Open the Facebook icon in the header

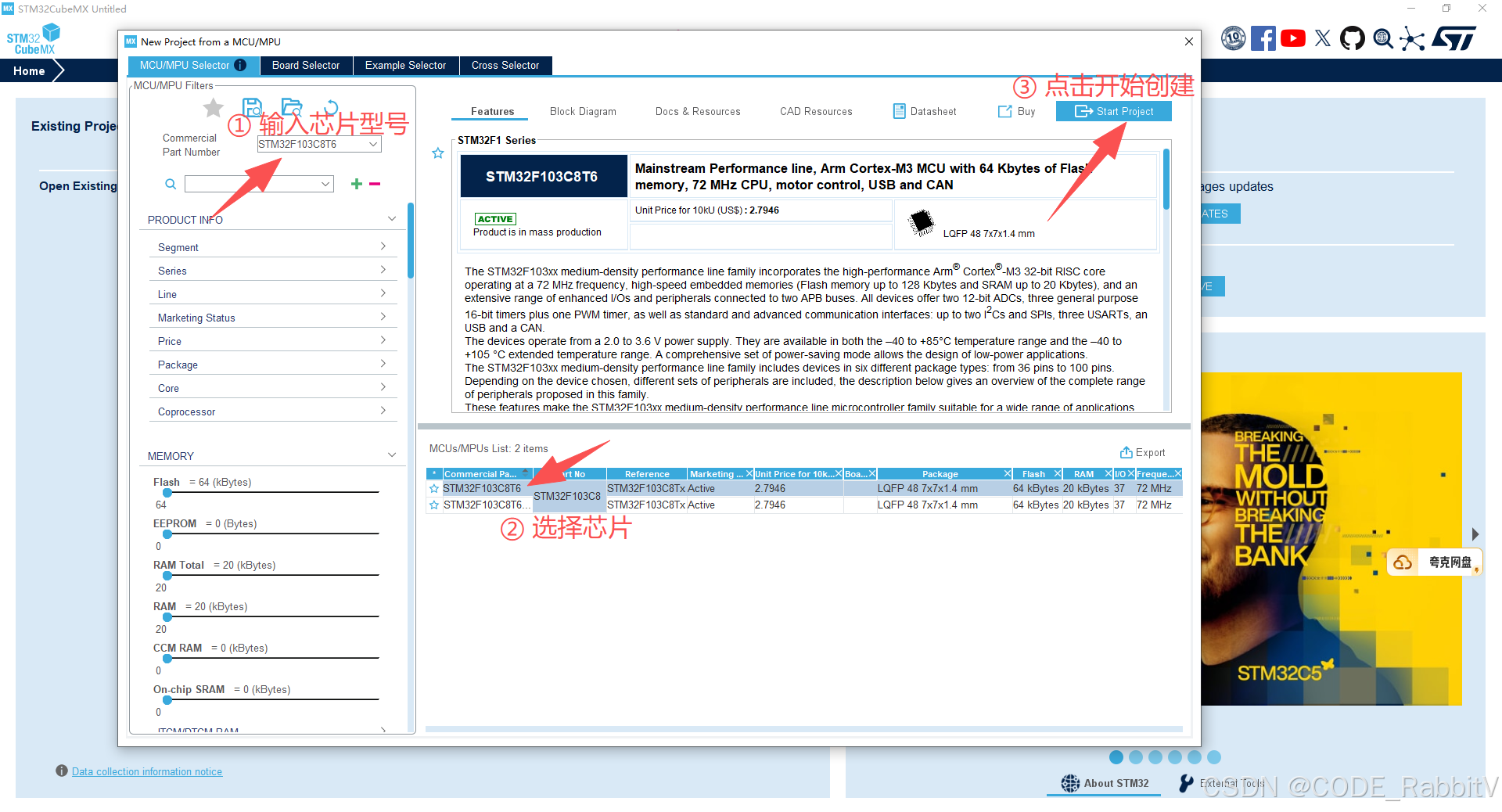pos(1263,38)
